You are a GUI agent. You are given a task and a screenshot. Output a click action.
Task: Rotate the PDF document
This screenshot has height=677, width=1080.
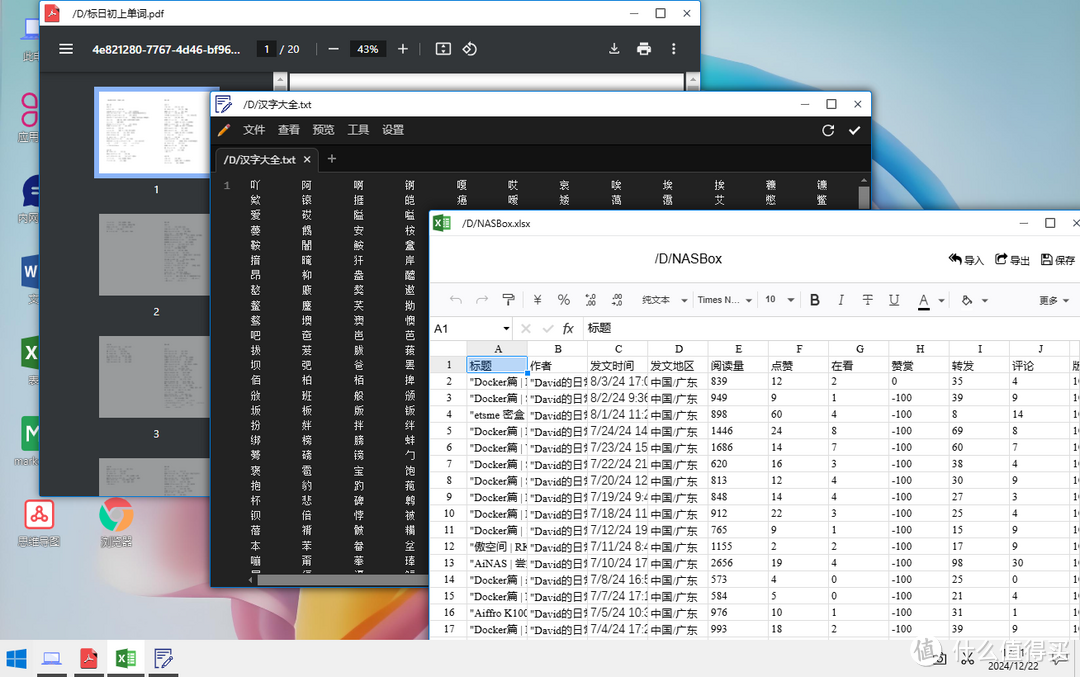click(469, 49)
